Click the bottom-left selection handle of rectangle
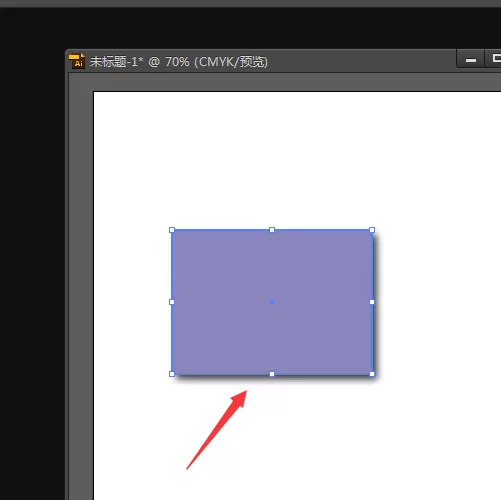This screenshot has height=500, width=501. click(172, 374)
